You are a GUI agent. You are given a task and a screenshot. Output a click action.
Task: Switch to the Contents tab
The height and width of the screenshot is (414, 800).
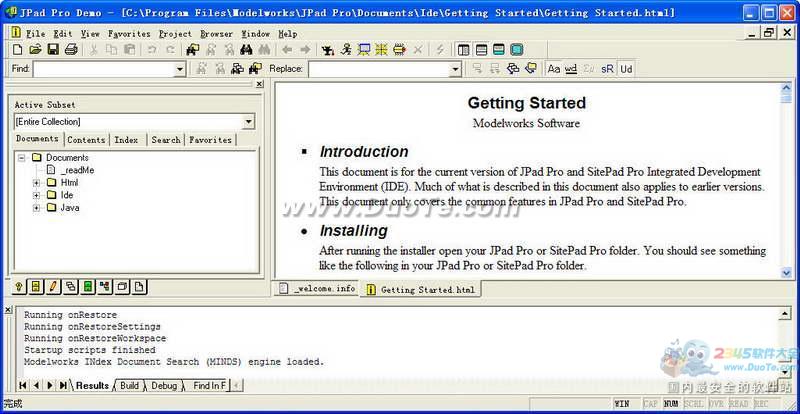coord(86,140)
